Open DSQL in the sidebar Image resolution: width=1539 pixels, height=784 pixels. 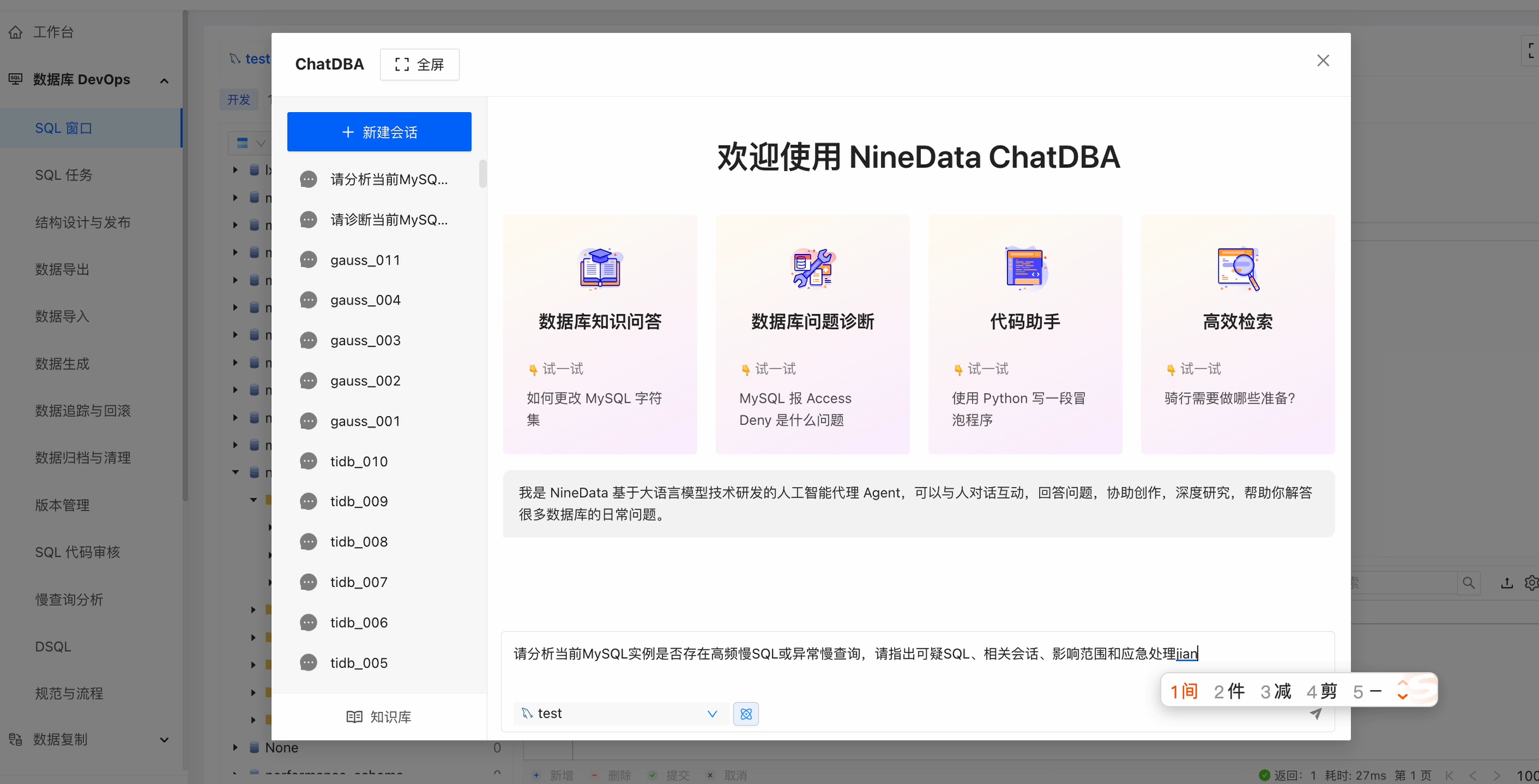point(53,647)
